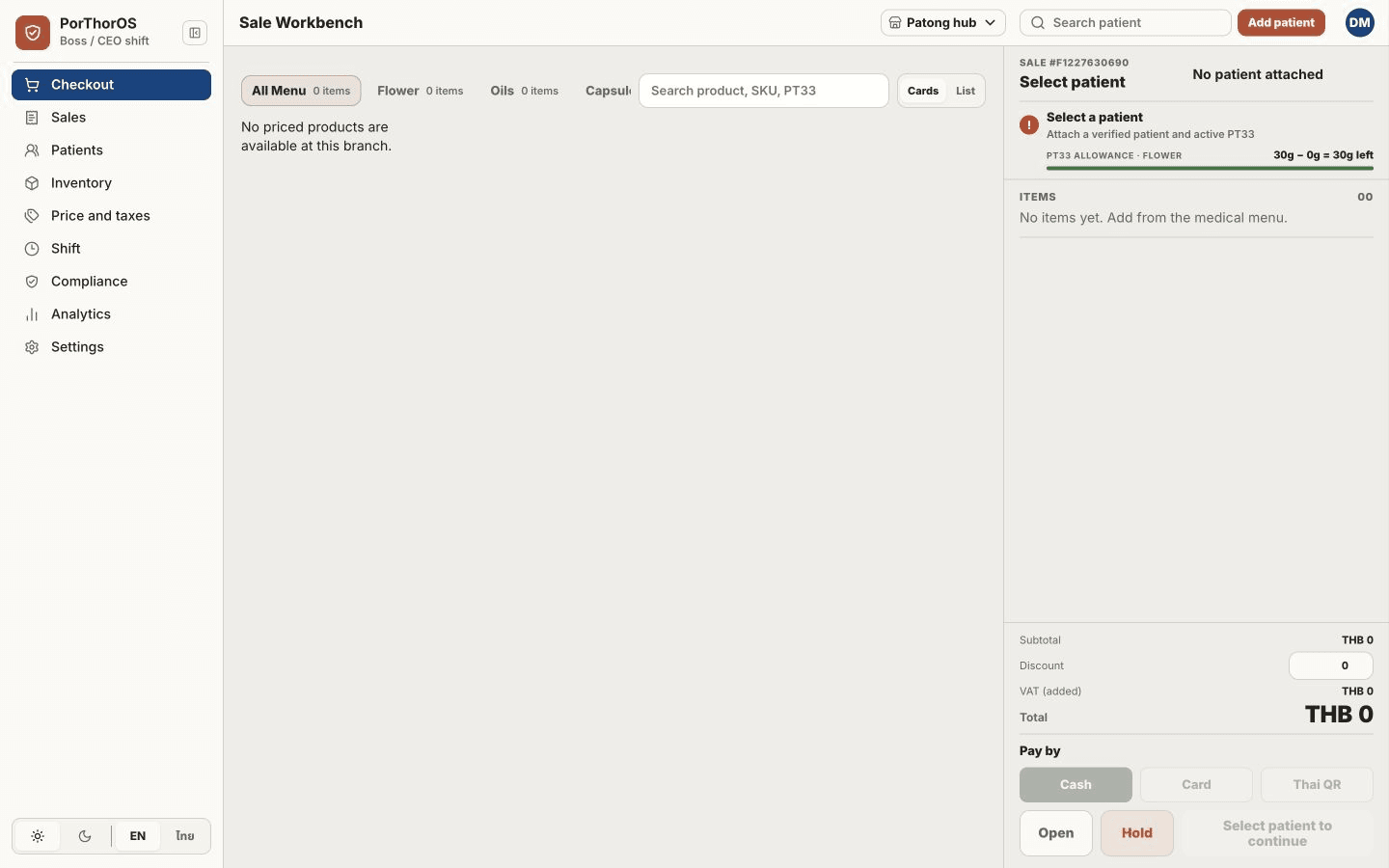Open Settings section
This screenshot has height=868, width=1389.
click(111, 347)
